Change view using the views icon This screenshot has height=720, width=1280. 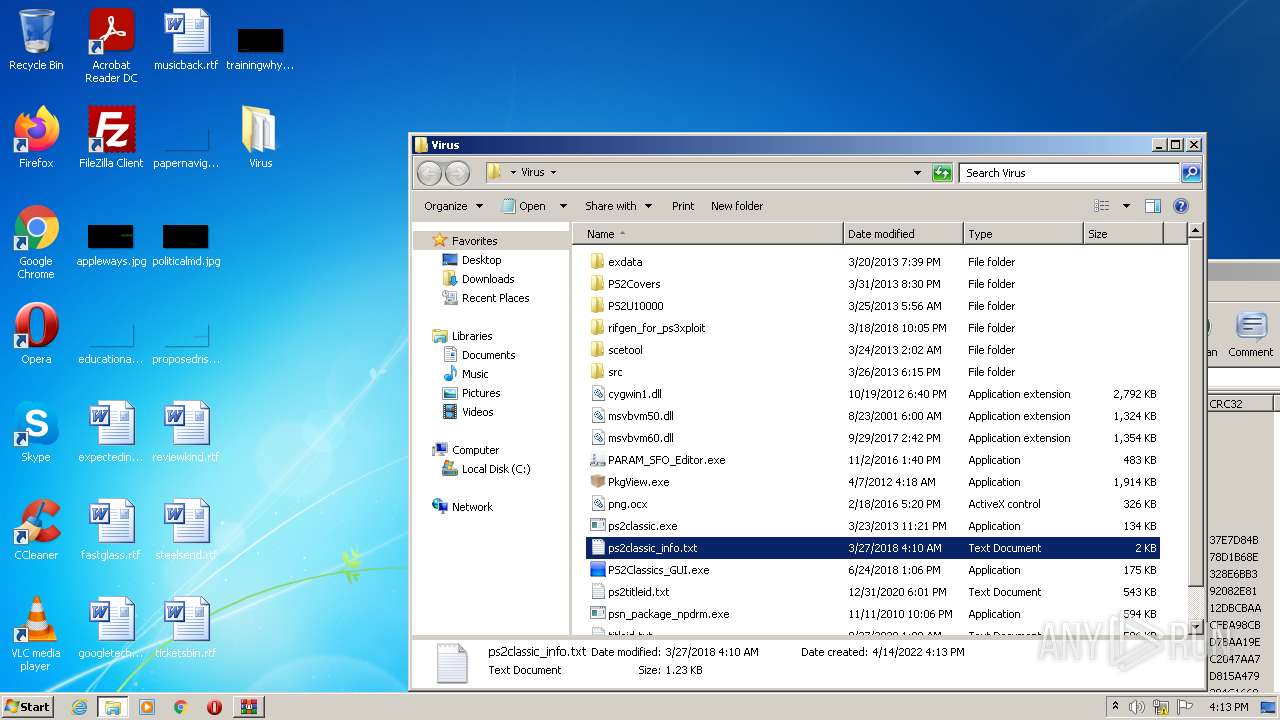coord(1102,206)
